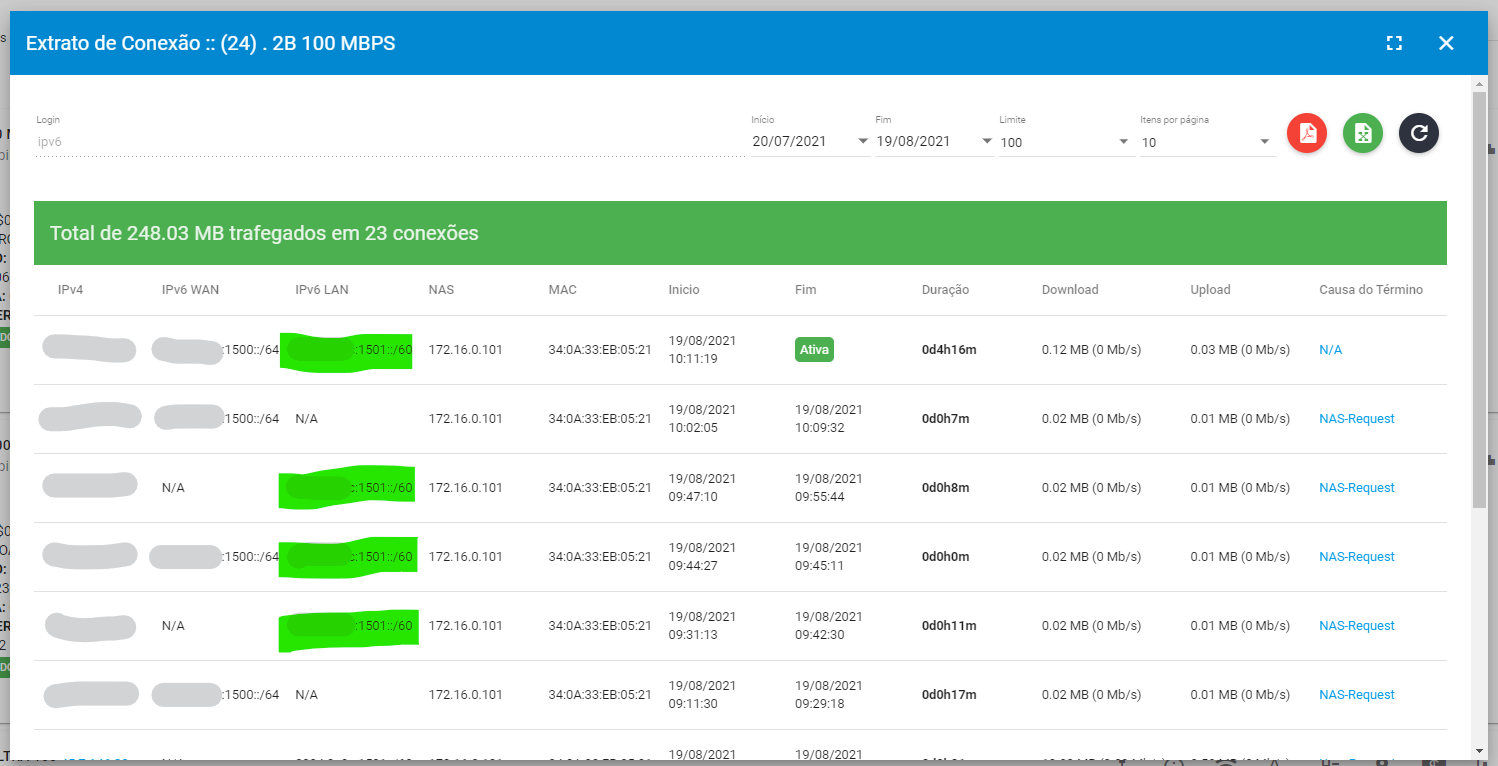Click end time 19/08/2021 09:29:18
1498x766 pixels.
(828, 695)
